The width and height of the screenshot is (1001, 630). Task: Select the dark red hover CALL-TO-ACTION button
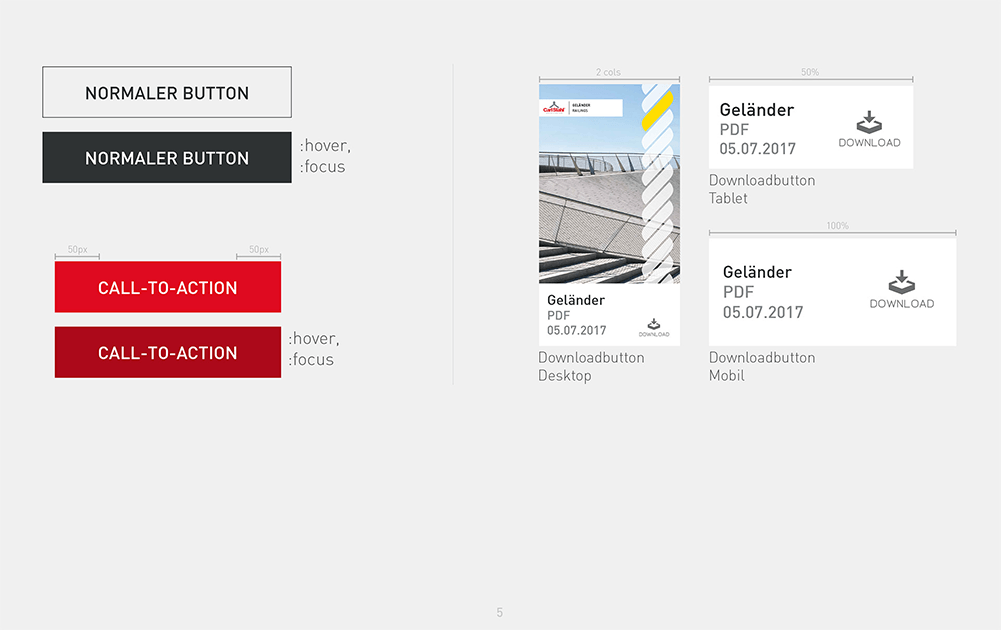point(167,353)
